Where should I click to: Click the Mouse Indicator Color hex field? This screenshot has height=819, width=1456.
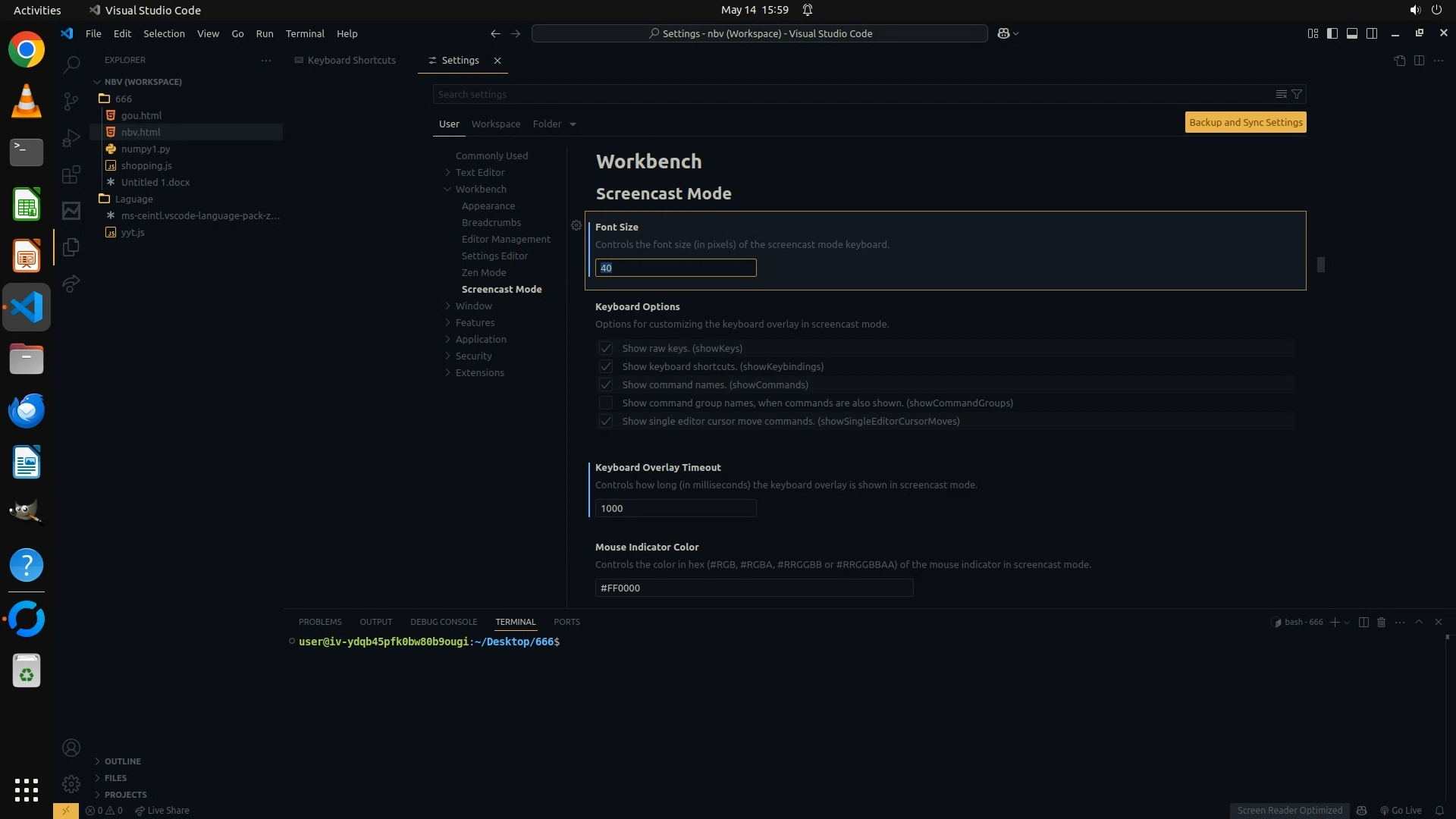pyautogui.click(x=753, y=588)
